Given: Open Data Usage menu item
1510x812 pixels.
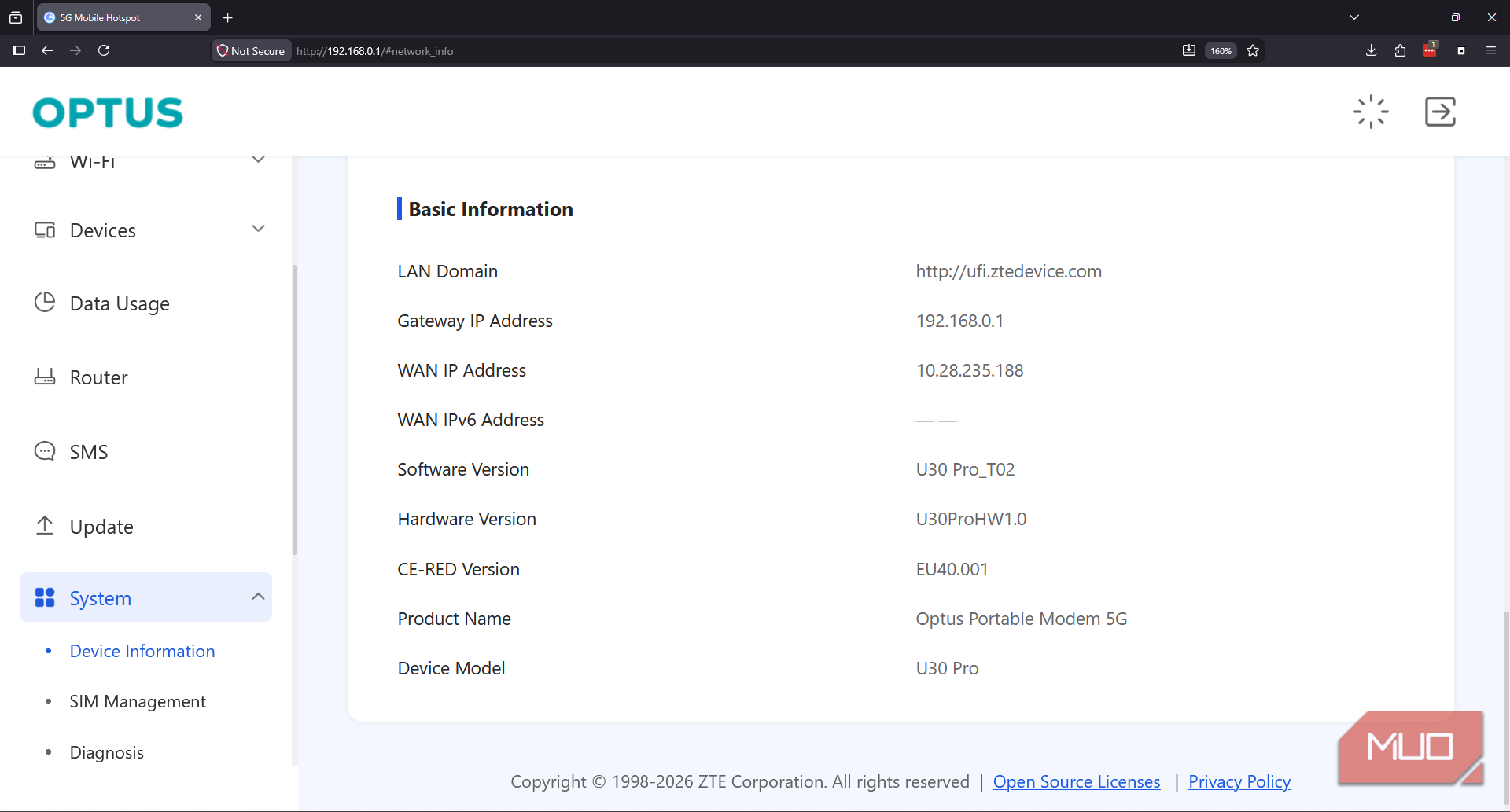Looking at the screenshot, I should [120, 303].
